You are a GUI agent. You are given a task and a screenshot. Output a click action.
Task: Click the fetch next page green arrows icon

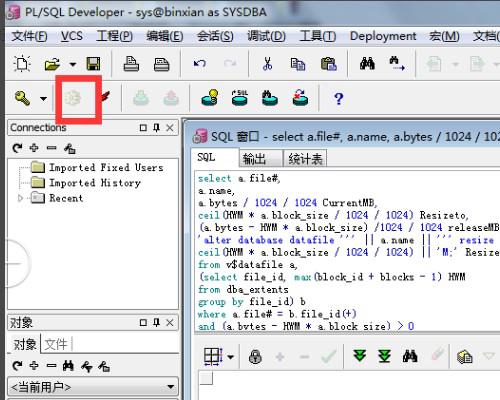360,356
